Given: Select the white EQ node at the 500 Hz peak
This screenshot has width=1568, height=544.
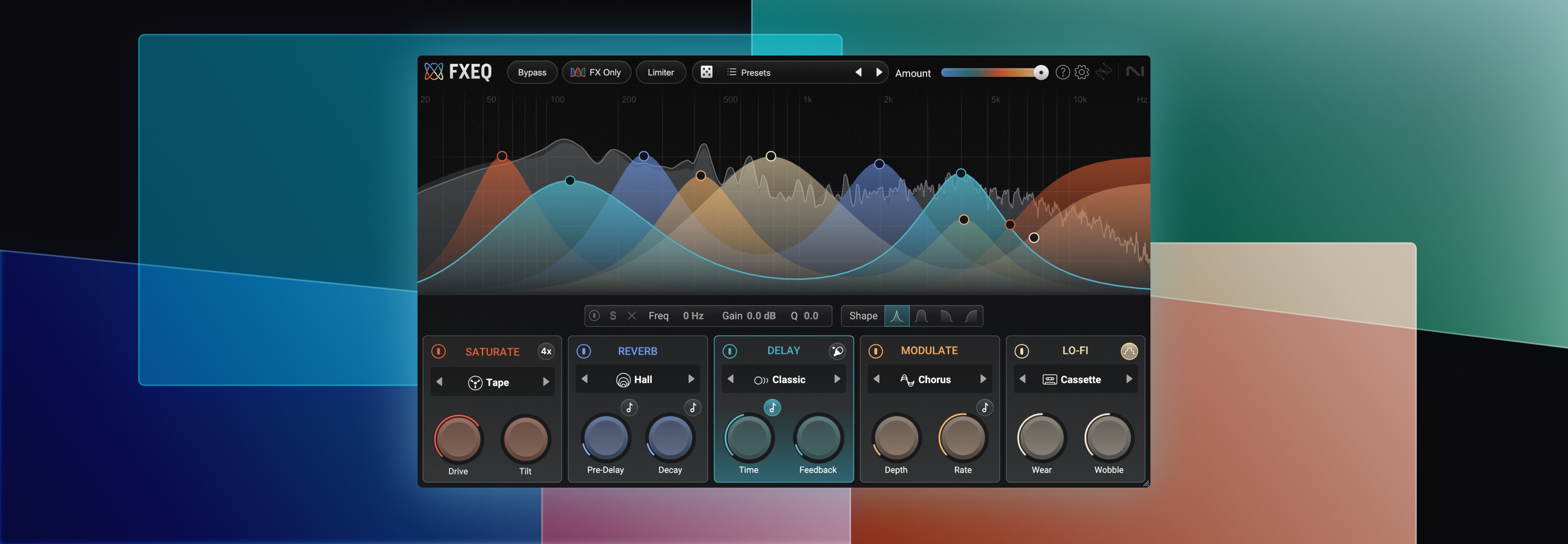Looking at the screenshot, I should pos(771,156).
